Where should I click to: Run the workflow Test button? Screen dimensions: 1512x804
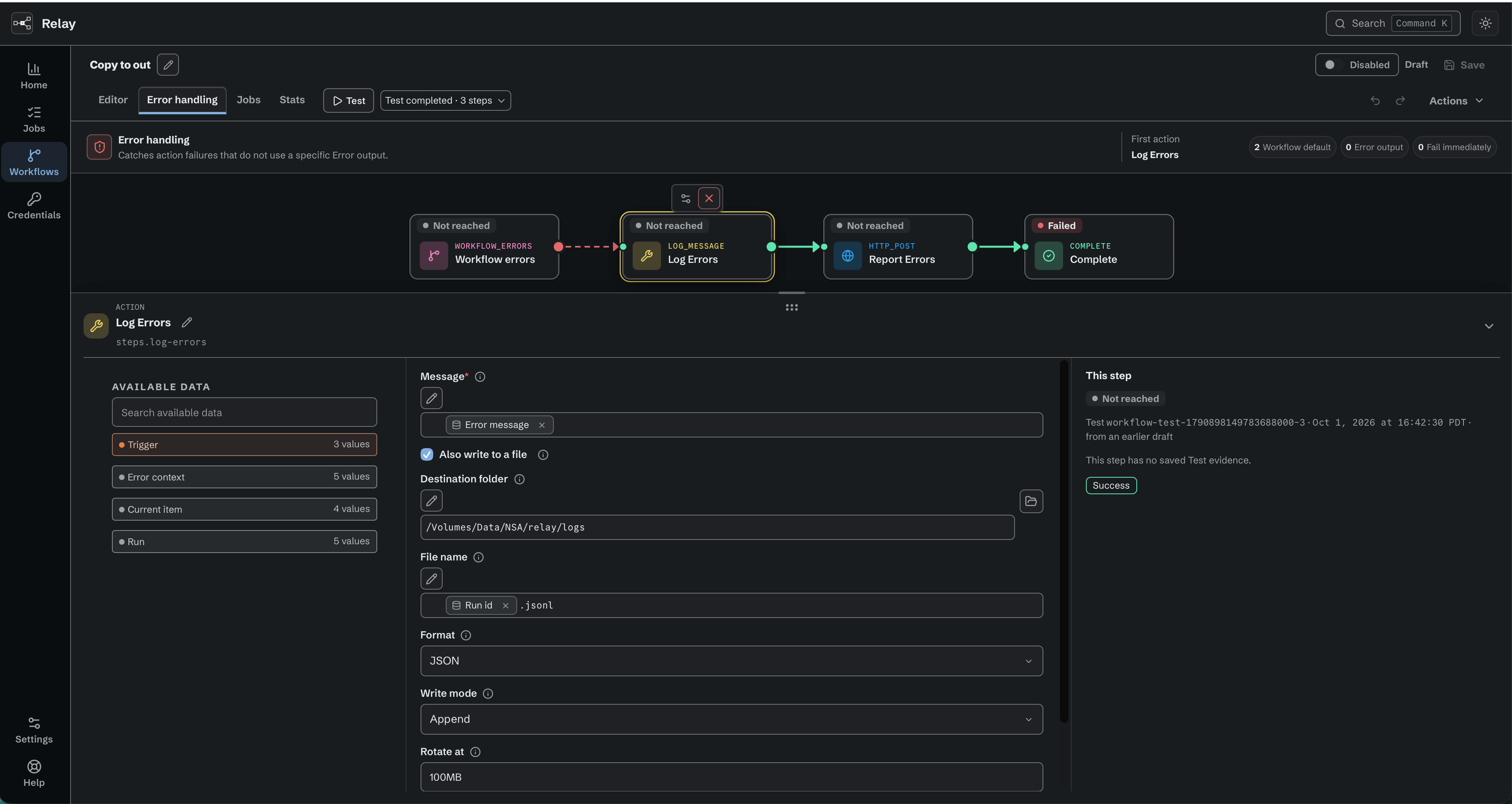(x=349, y=100)
